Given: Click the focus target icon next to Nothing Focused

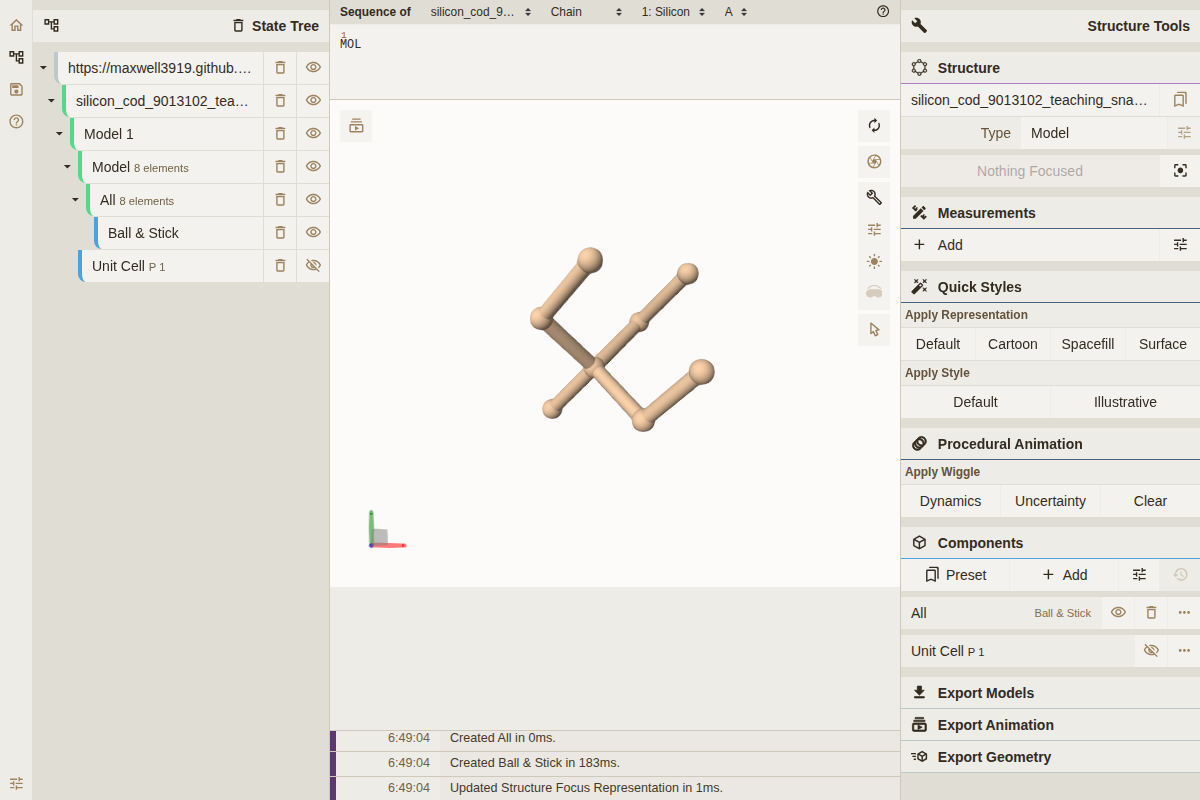Looking at the screenshot, I should [1180, 171].
